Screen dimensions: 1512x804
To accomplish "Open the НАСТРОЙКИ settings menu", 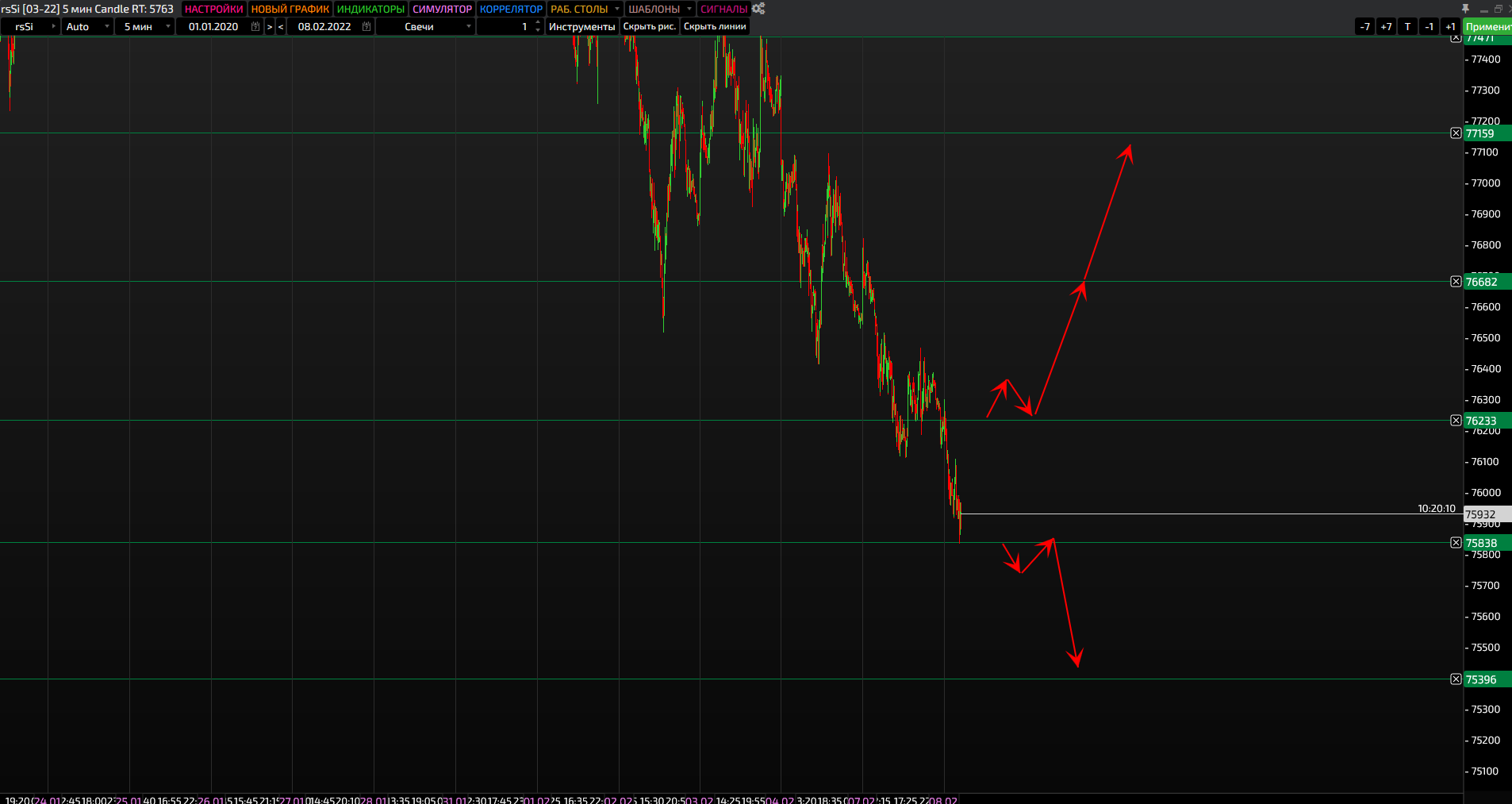I will pyautogui.click(x=213, y=9).
